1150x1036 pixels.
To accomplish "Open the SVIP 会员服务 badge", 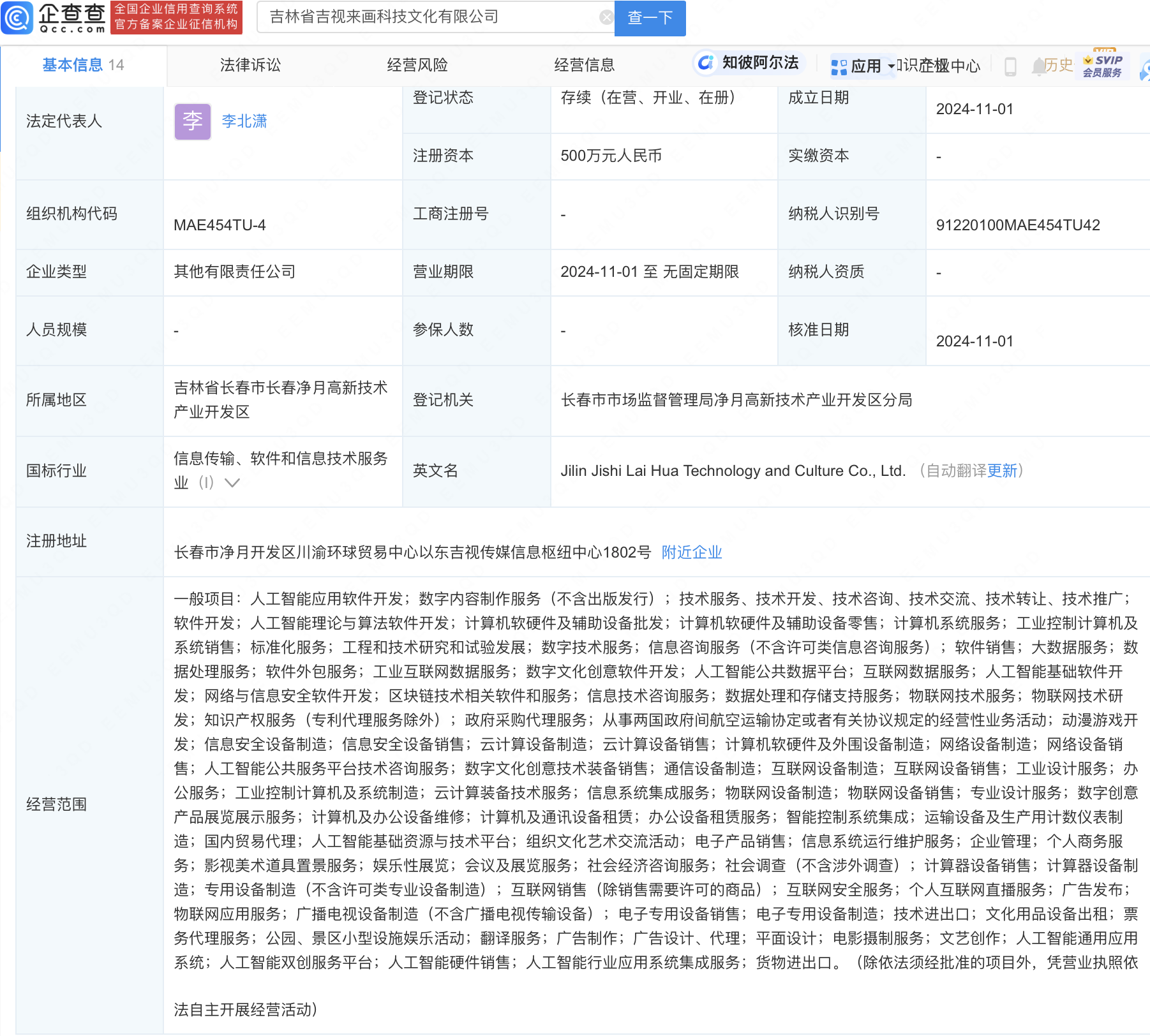I will tap(1102, 65).
